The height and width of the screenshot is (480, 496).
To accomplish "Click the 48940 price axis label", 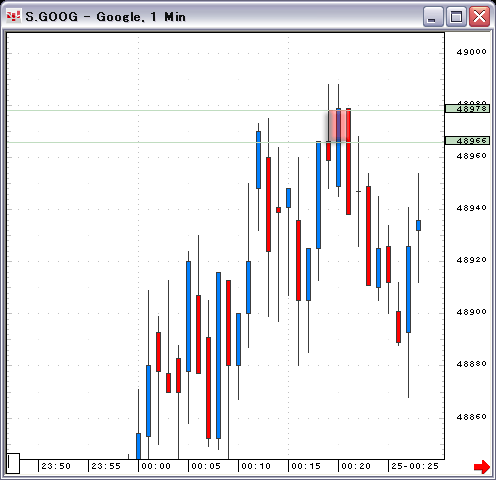I will [471, 208].
